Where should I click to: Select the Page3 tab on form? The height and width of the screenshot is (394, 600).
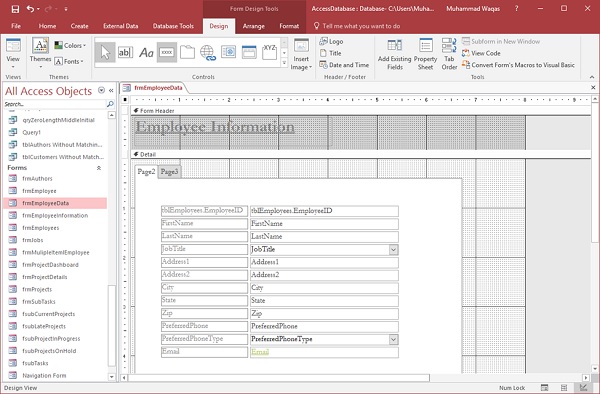[x=169, y=172]
